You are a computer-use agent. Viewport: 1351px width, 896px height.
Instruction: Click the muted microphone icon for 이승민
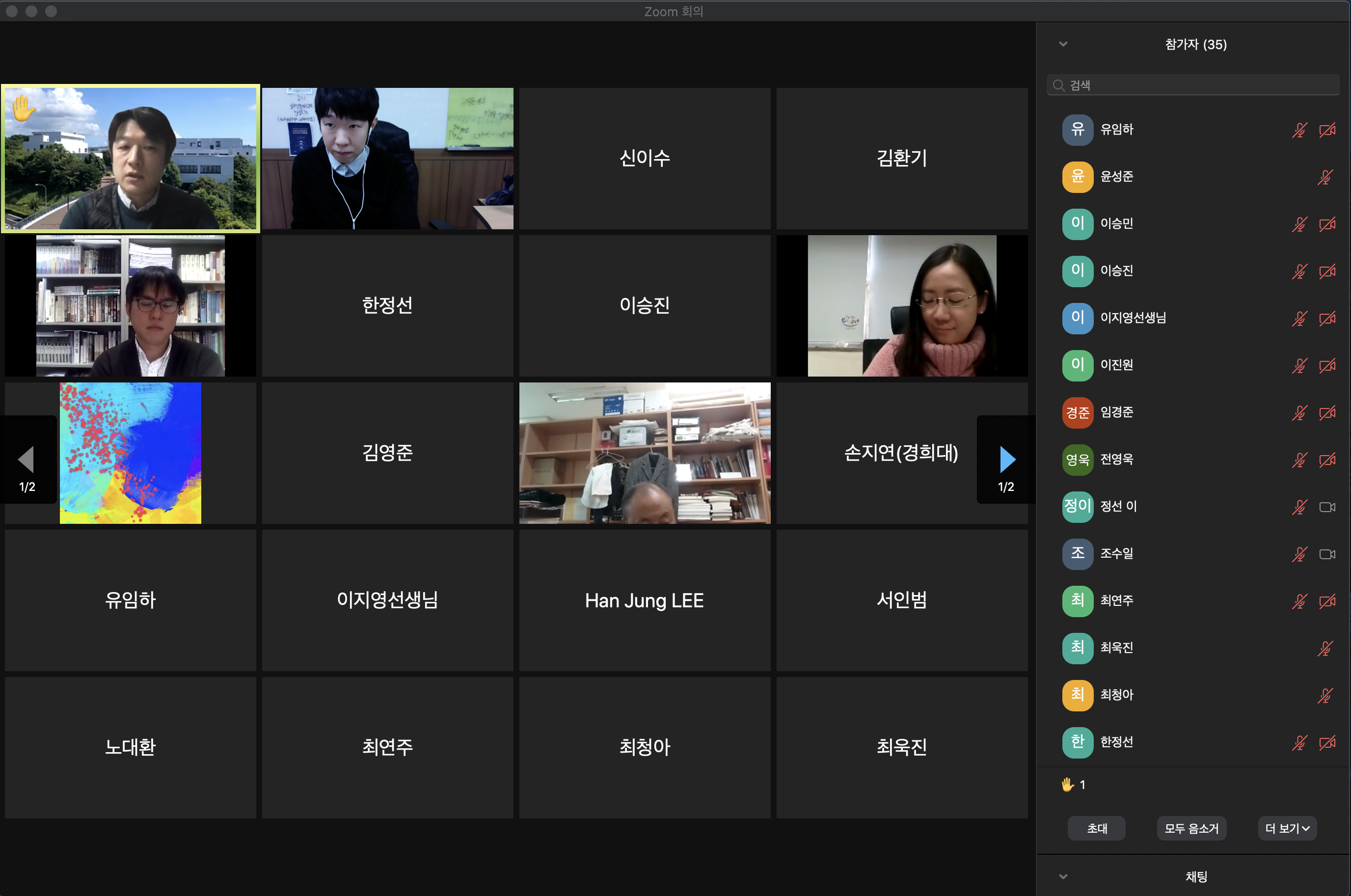(1299, 224)
